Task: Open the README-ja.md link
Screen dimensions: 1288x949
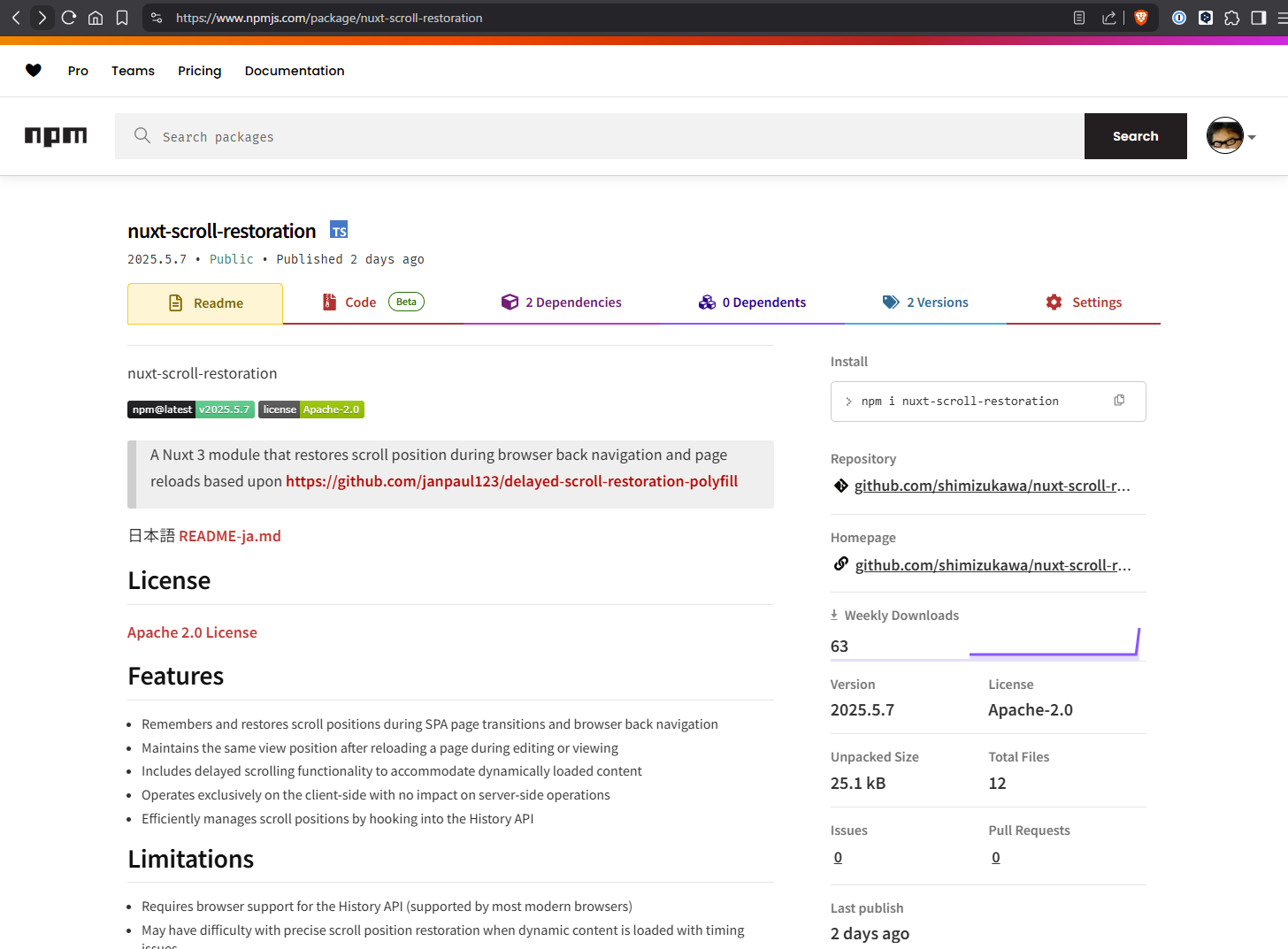Action: coord(230,536)
